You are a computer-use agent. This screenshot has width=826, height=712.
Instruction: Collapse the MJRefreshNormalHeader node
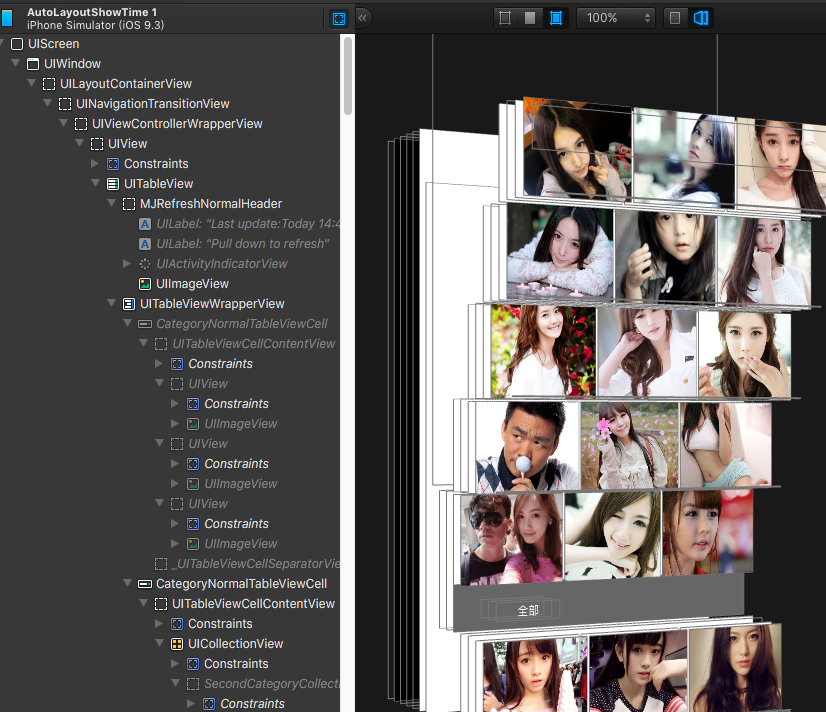(111, 204)
